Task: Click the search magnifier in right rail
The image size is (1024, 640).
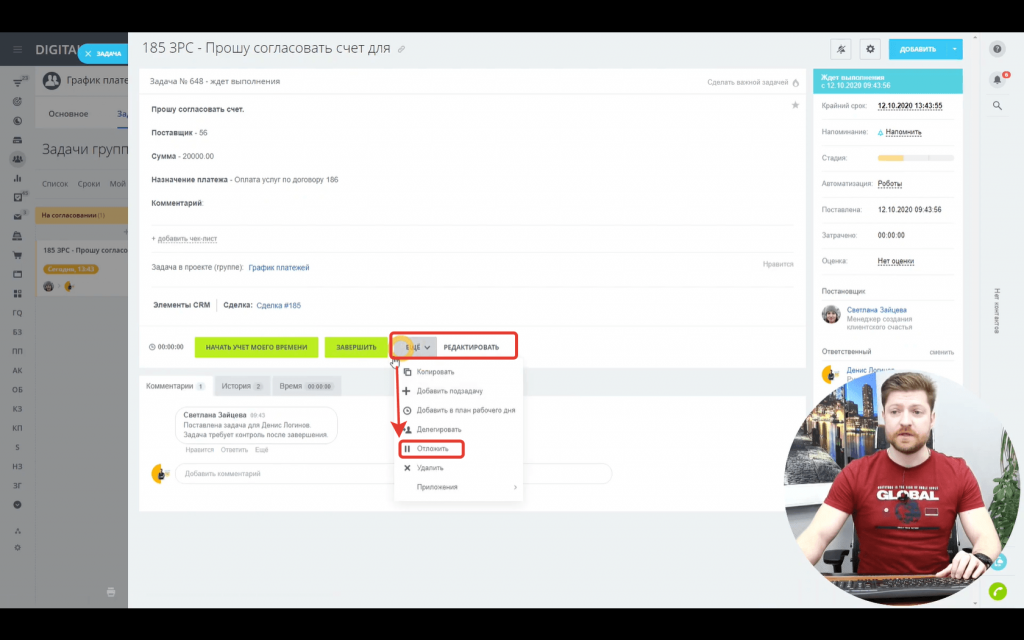Action: tap(997, 105)
